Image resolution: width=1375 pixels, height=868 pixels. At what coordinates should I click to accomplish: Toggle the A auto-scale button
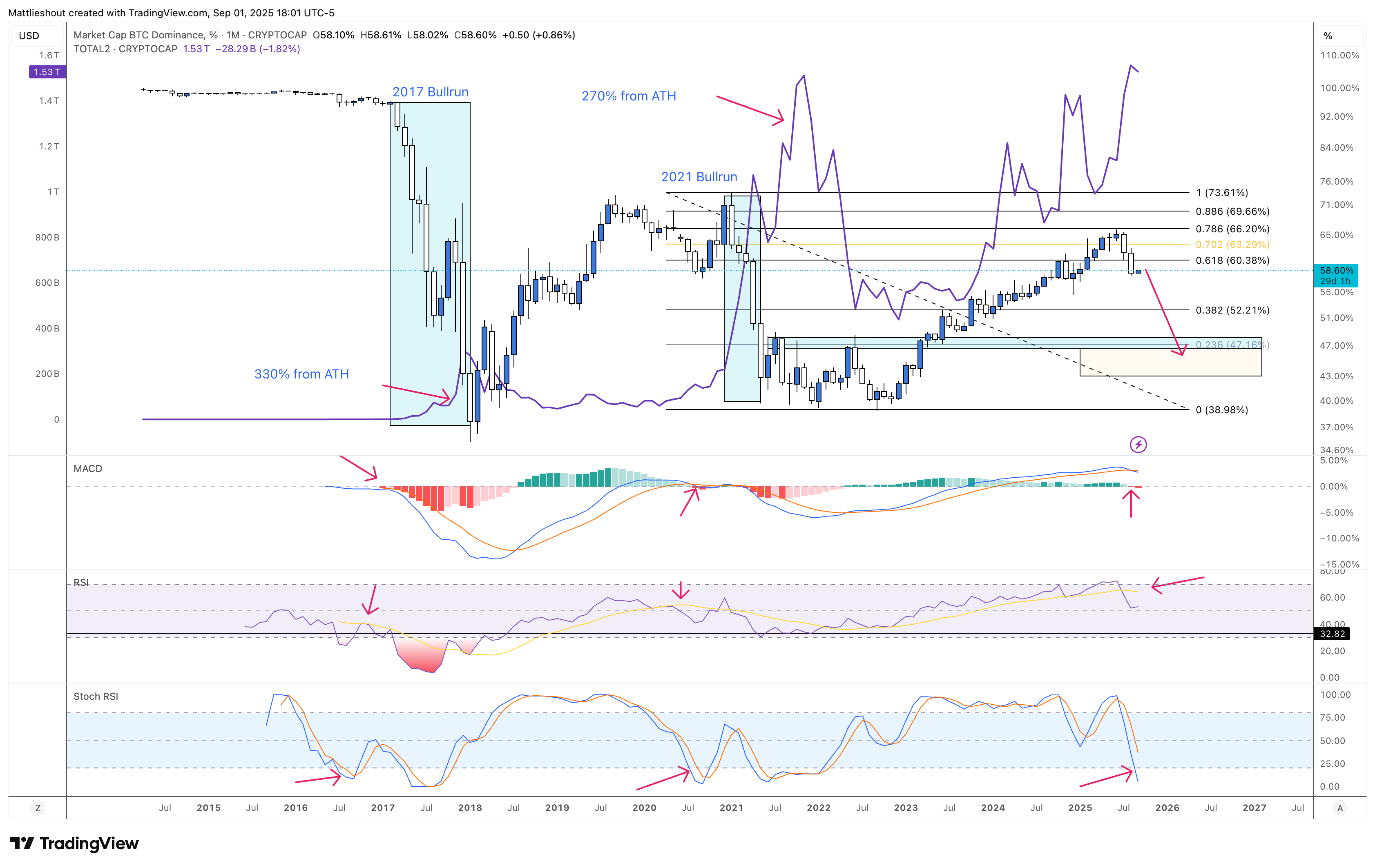(x=1339, y=808)
